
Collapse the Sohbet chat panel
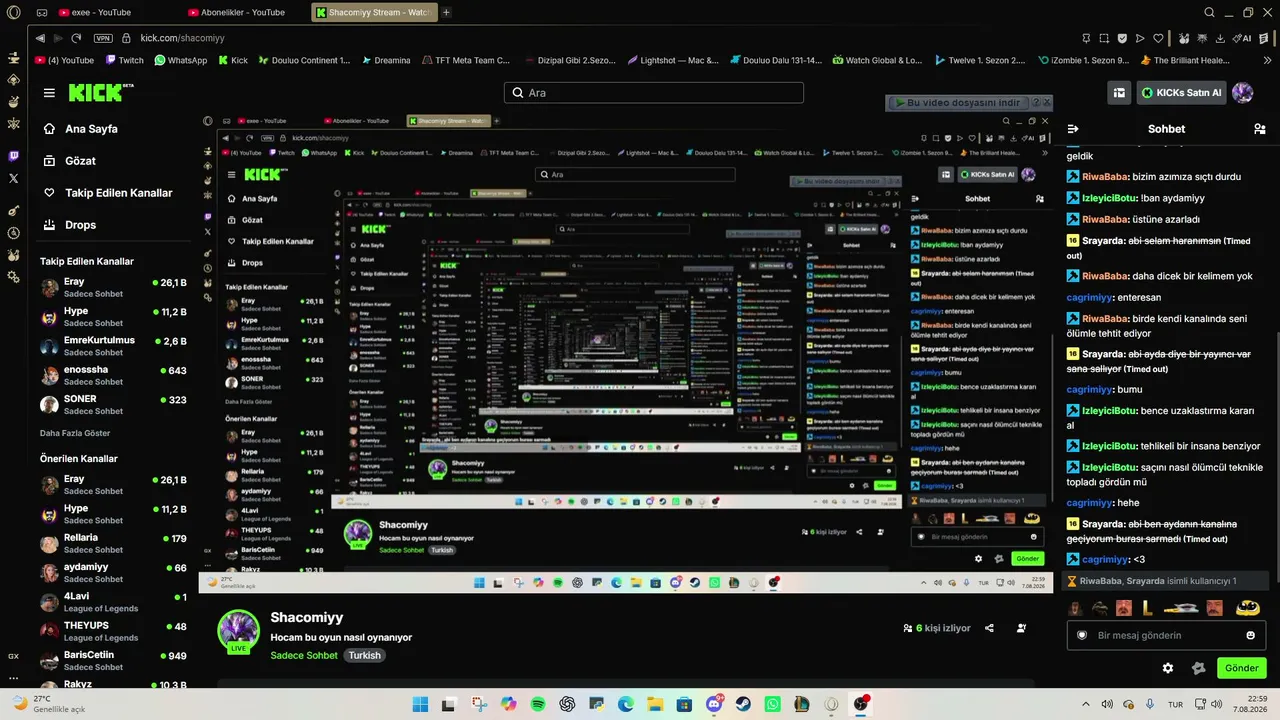[x=1073, y=129]
